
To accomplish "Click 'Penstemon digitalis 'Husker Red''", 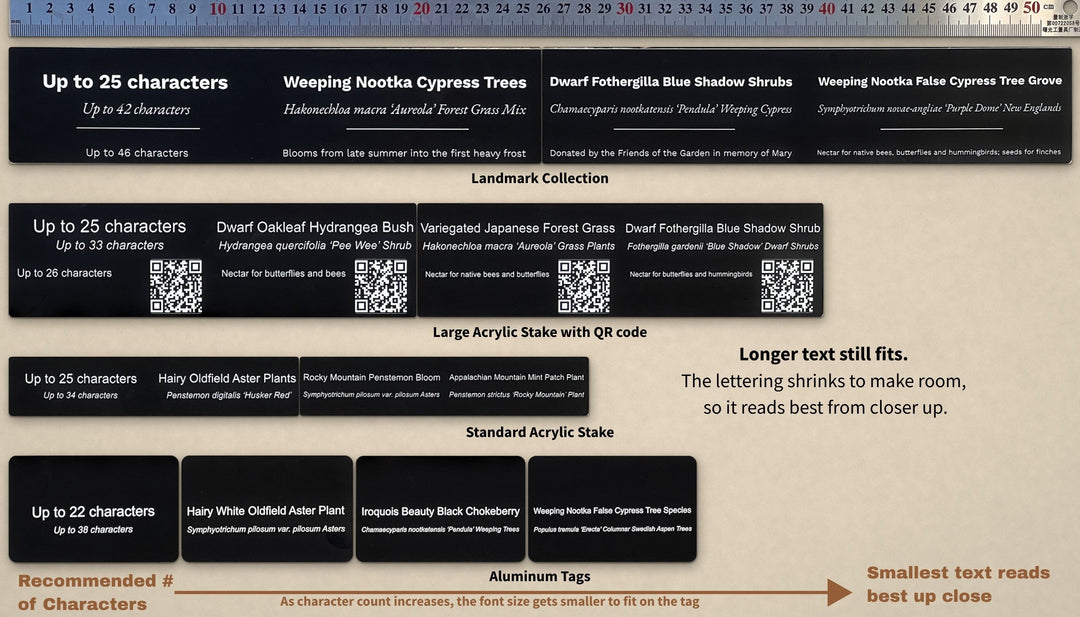I will click(x=229, y=395).
